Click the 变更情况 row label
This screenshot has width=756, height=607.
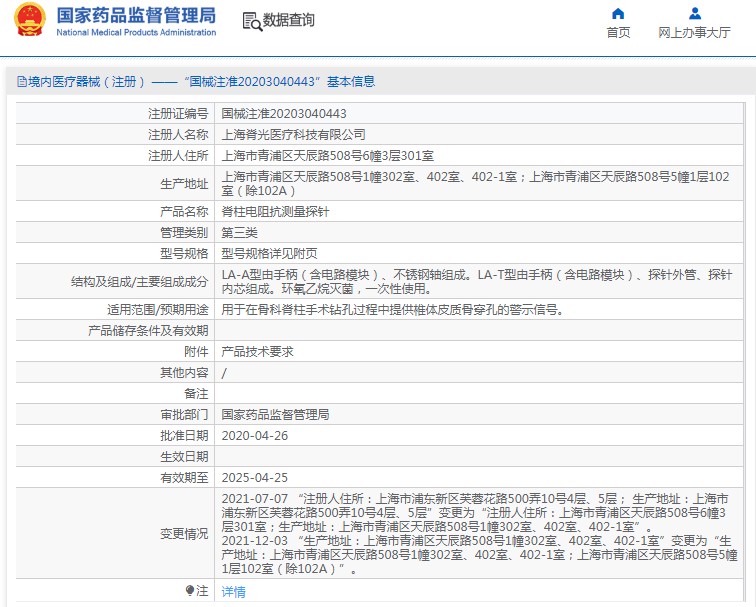184,534
